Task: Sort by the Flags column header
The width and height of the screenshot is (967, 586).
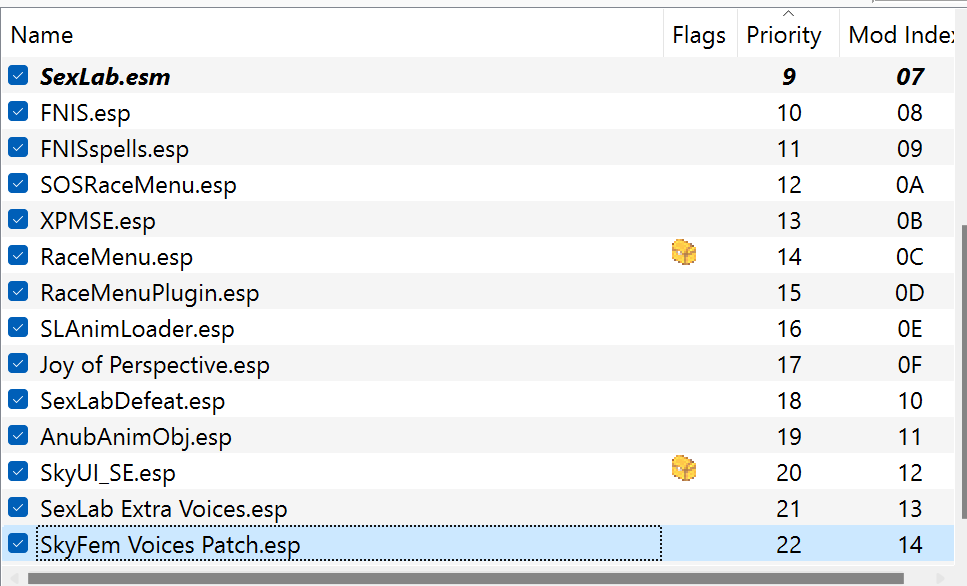Action: click(700, 35)
